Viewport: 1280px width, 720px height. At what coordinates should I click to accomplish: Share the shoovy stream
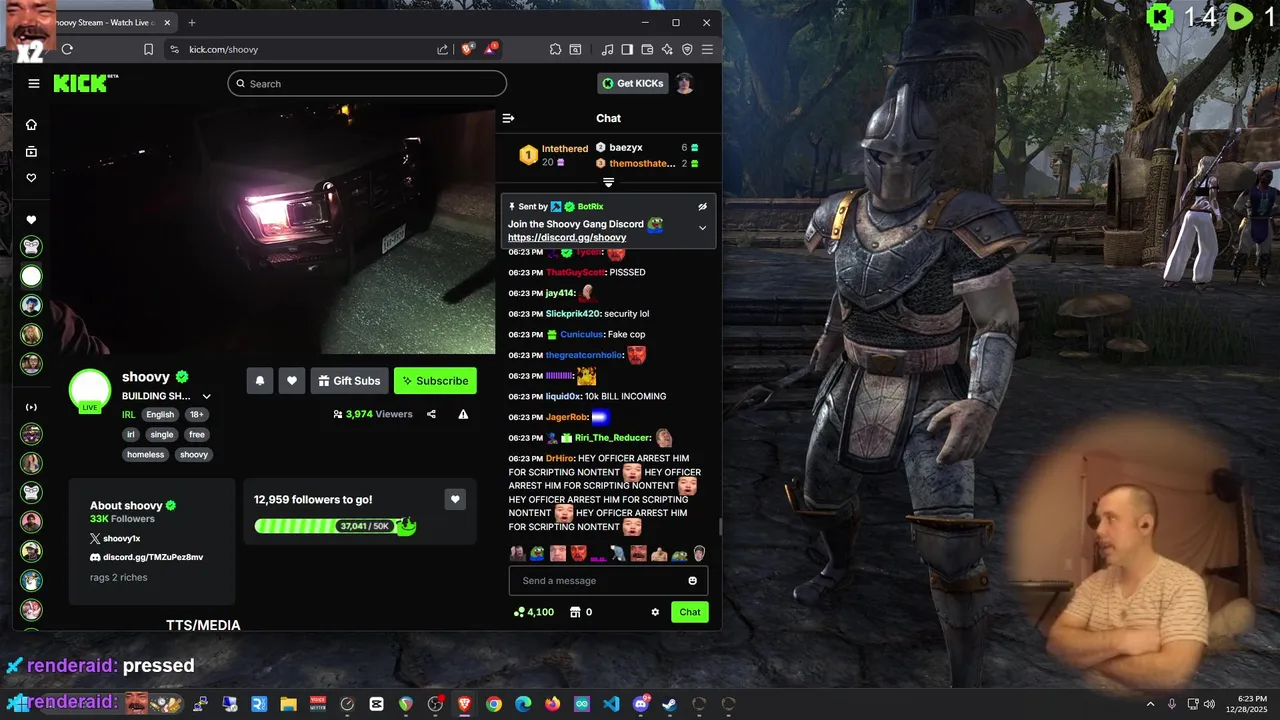point(431,414)
